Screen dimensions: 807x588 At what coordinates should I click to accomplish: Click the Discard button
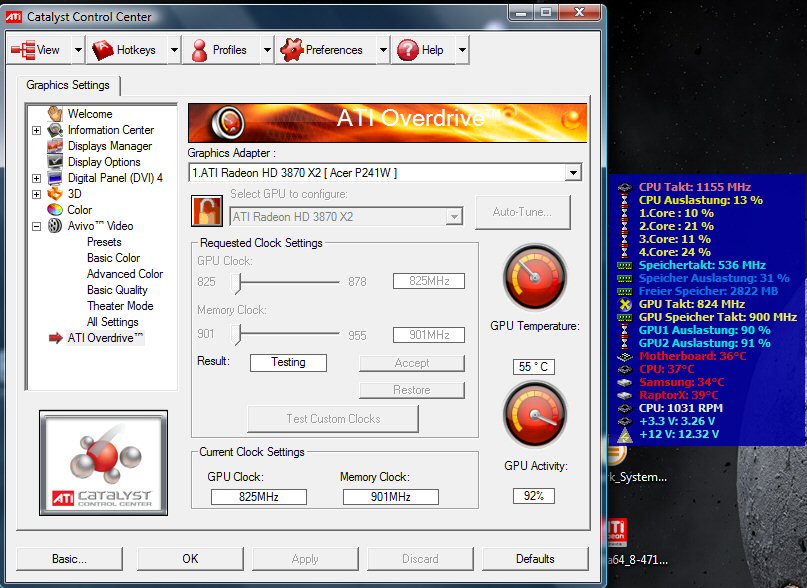pos(420,559)
